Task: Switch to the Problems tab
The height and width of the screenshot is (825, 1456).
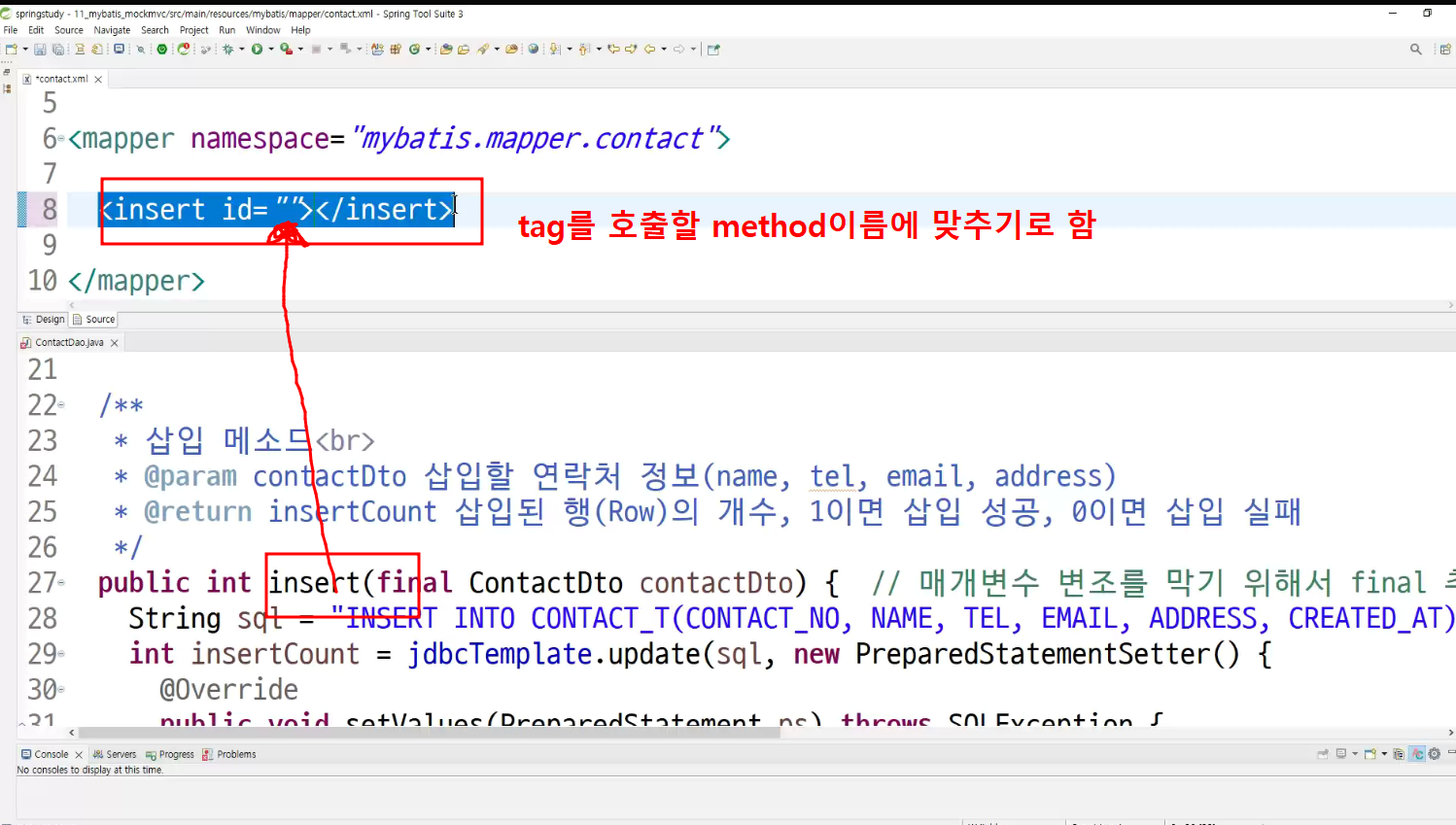Action: pyautogui.click(x=229, y=754)
